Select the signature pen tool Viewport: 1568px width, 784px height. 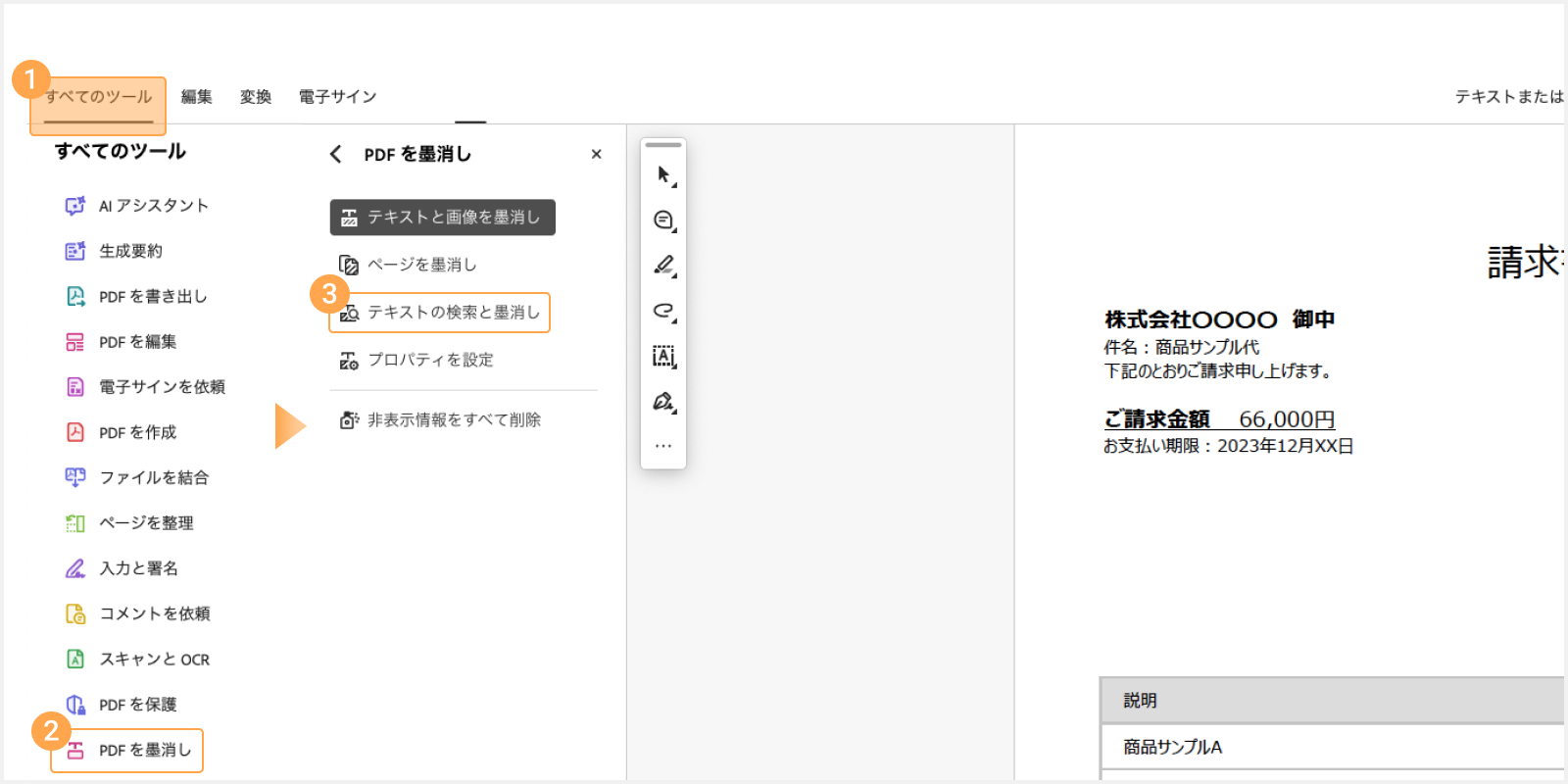[x=664, y=402]
